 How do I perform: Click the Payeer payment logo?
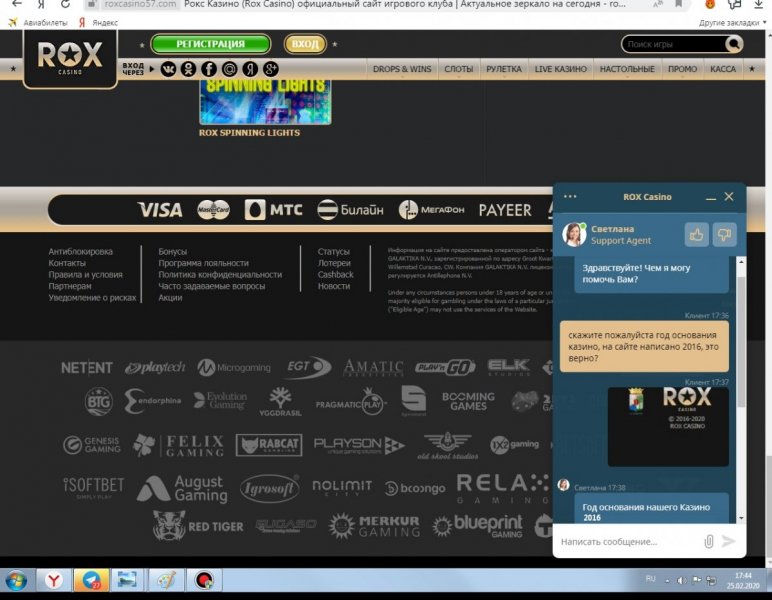(505, 210)
